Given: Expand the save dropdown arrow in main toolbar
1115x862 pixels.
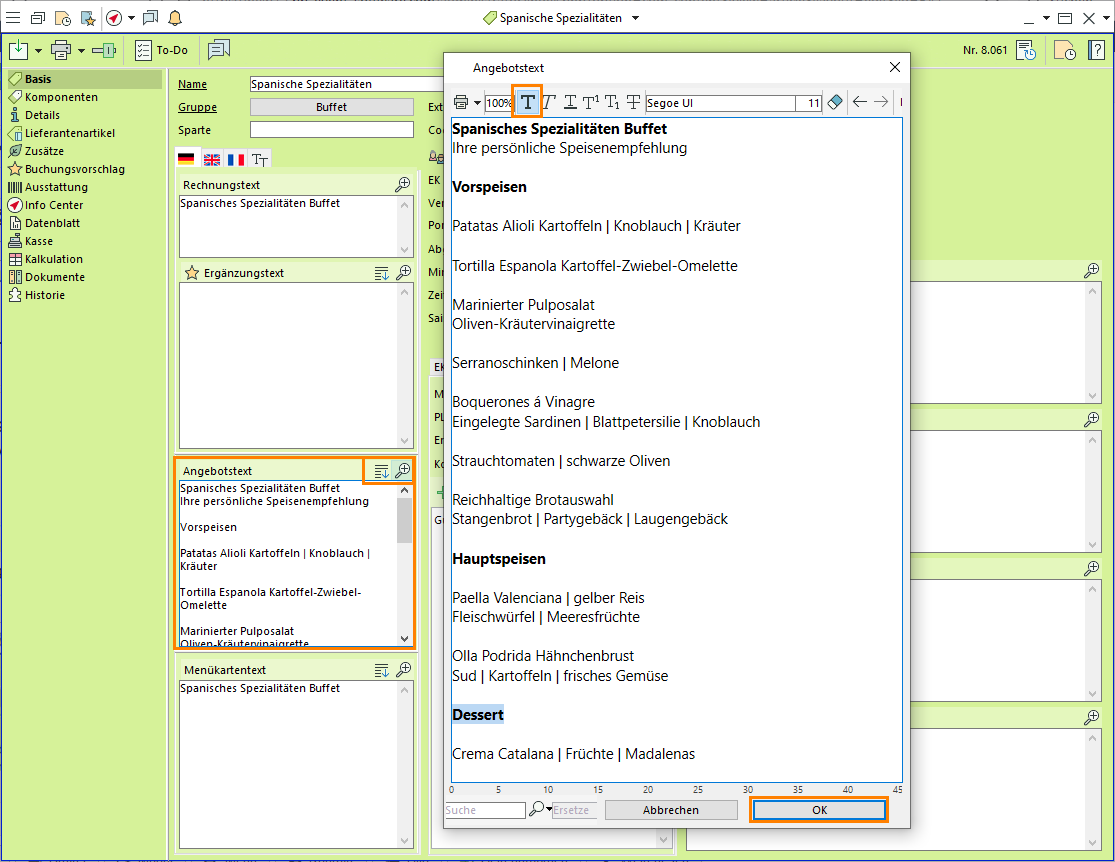Looking at the screenshot, I should pos(38,50).
